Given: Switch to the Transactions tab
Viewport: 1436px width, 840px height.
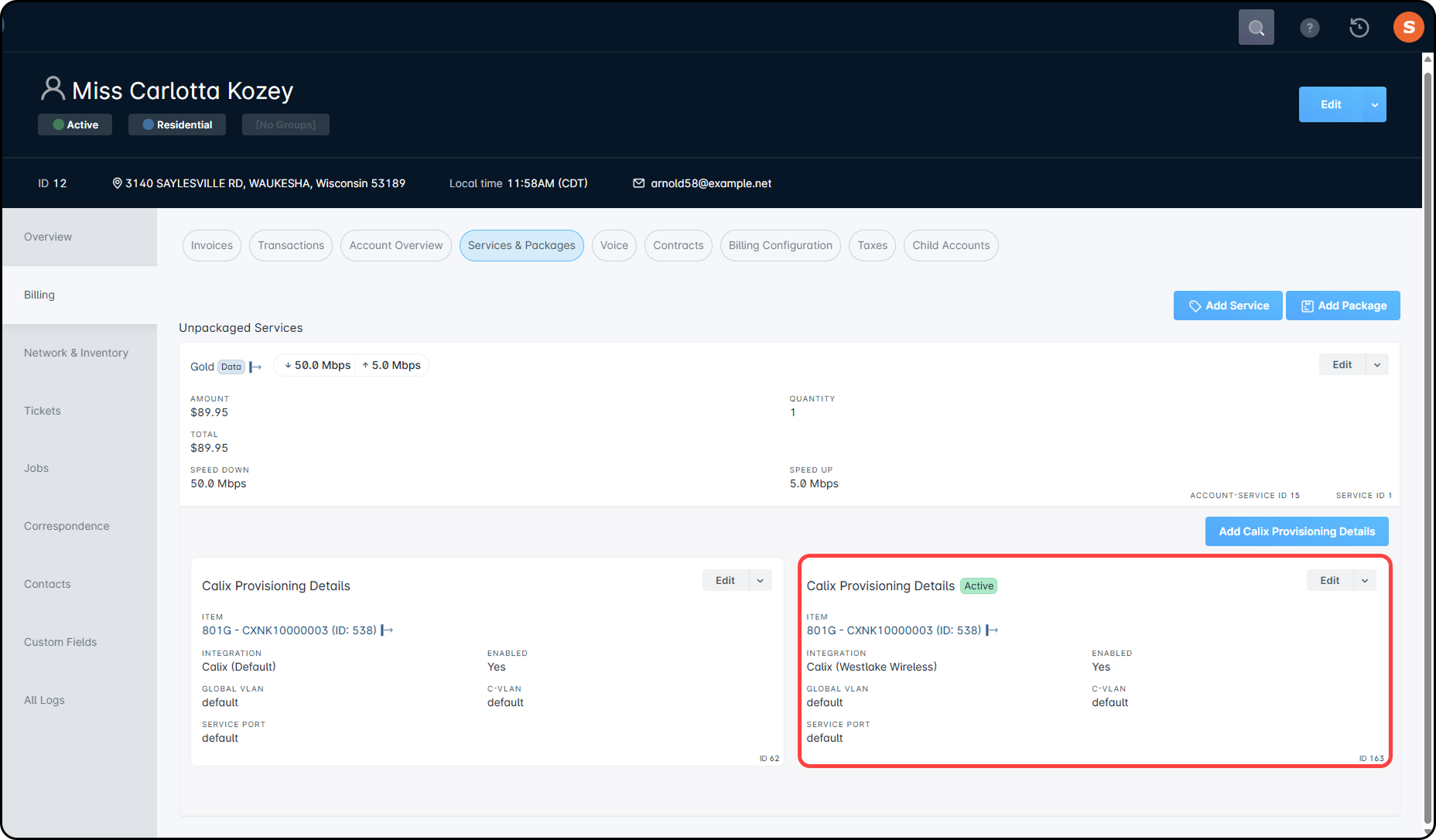Looking at the screenshot, I should coord(291,245).
